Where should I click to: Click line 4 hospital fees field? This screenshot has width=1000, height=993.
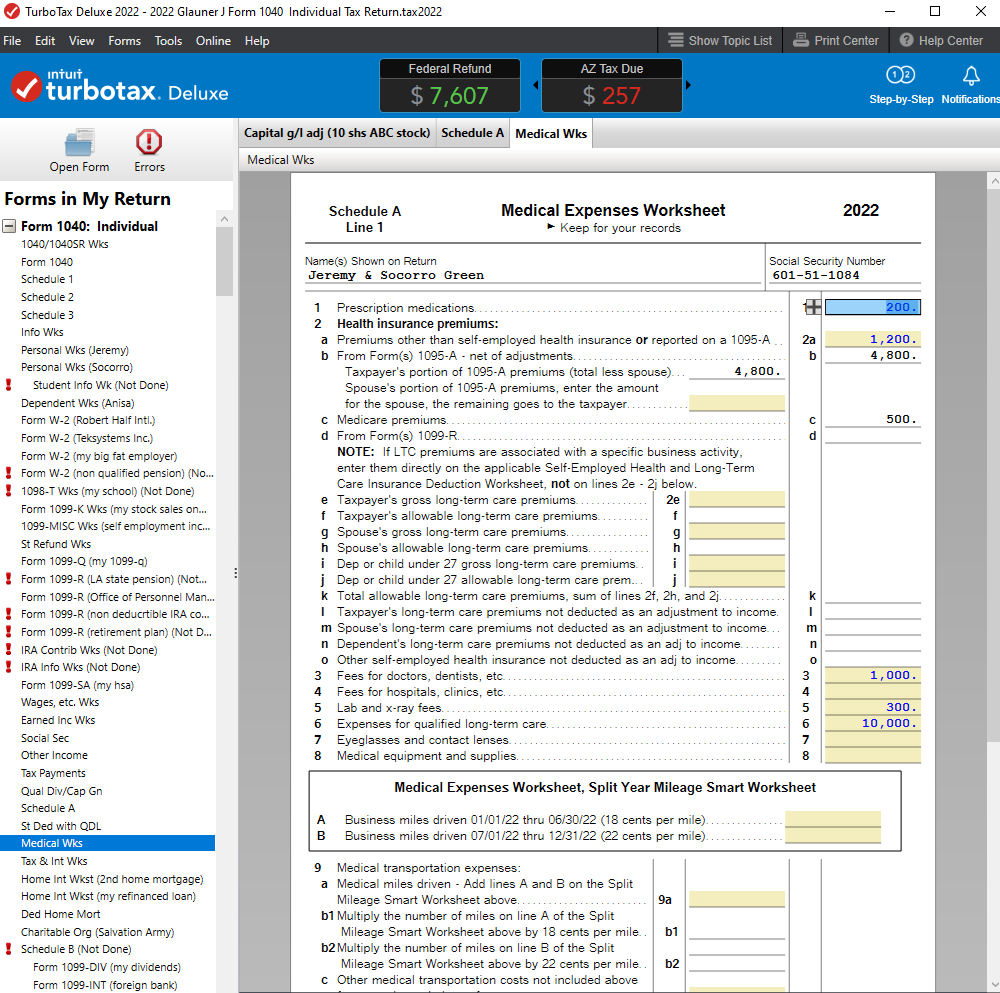click(x=872, y=691)
